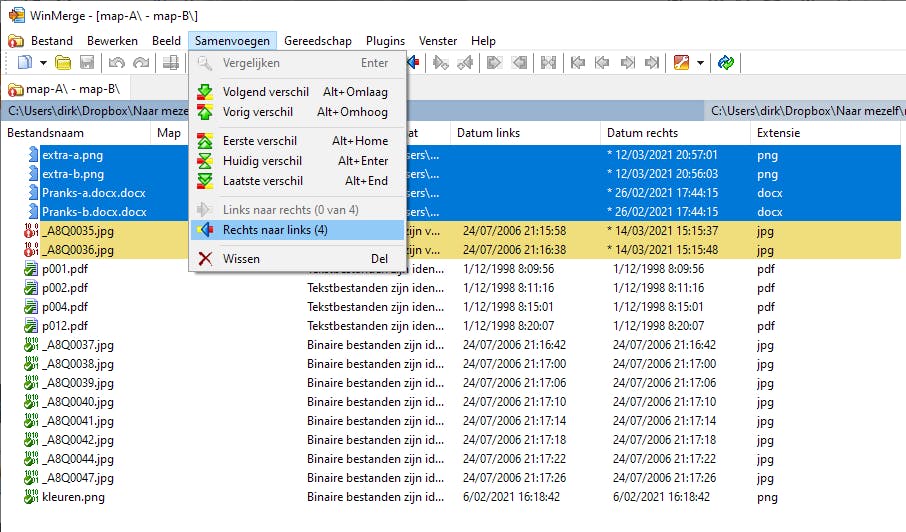
Task: Click the Copy left and advance toolbar icon
Action: tap(465, 62)
